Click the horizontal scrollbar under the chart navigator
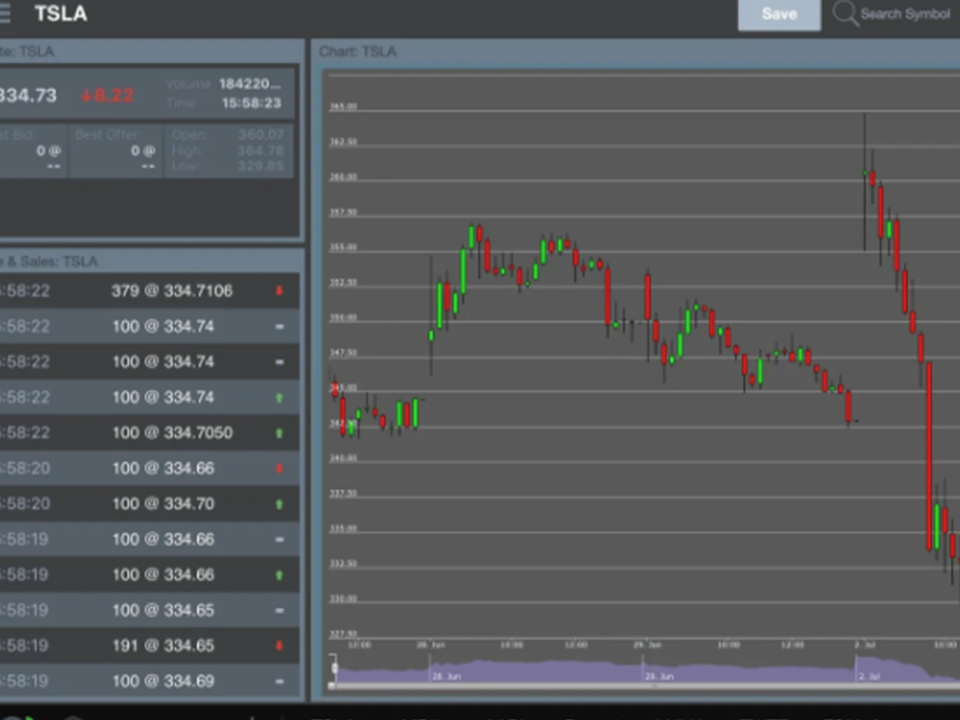 644,687
